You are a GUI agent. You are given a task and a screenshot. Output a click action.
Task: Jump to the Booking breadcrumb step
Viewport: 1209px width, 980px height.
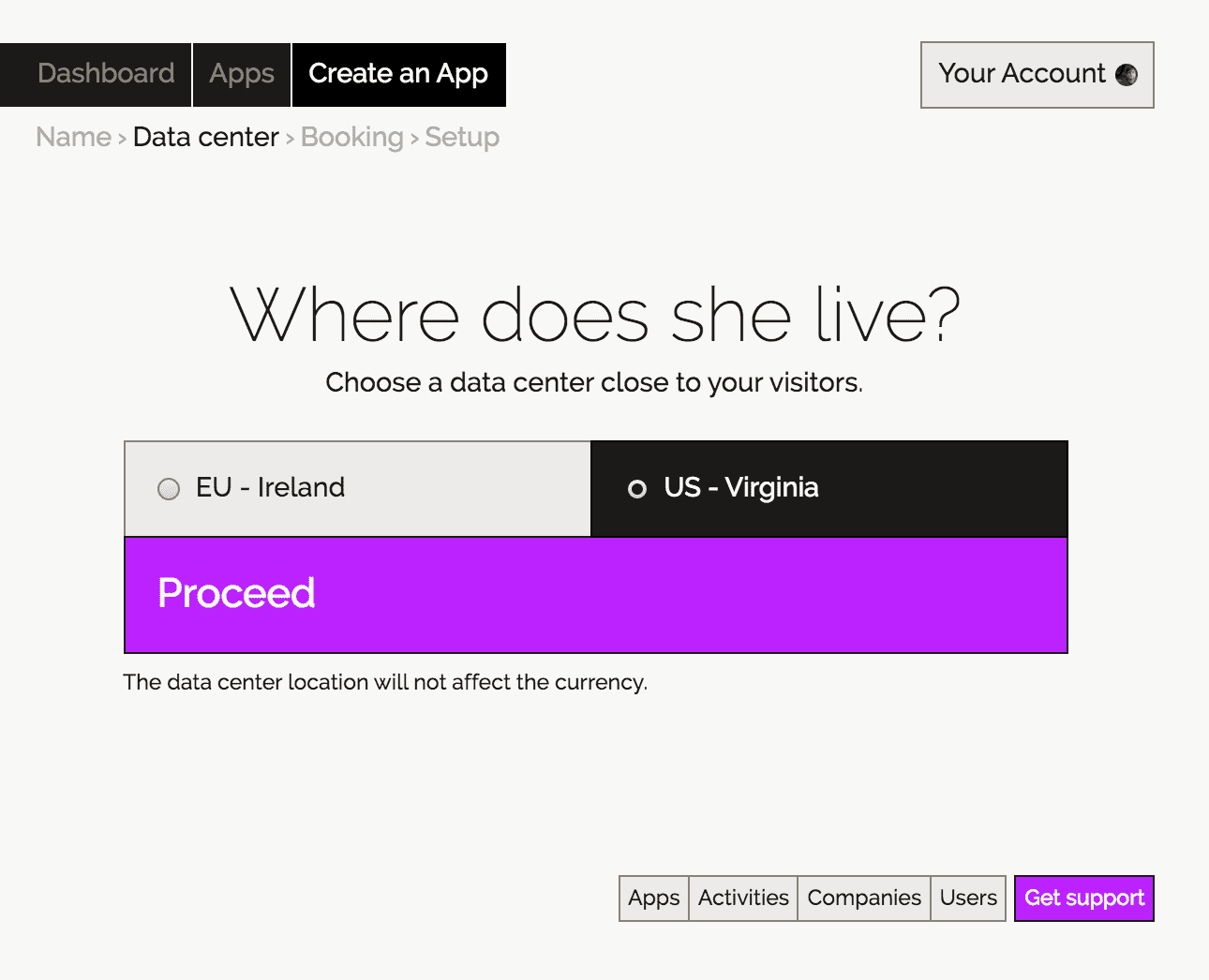coord(351,137)
